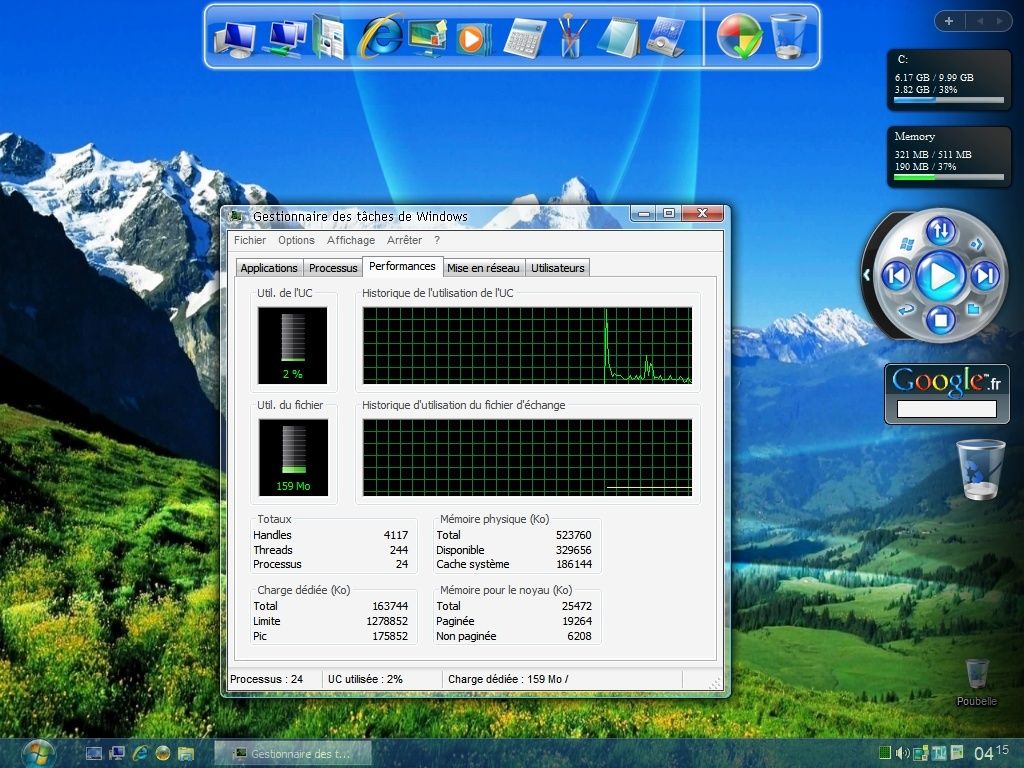This screenshot has width=1024, height=768.
Task: Open the Control Panel icon in the dock
Action: (665, 38)
